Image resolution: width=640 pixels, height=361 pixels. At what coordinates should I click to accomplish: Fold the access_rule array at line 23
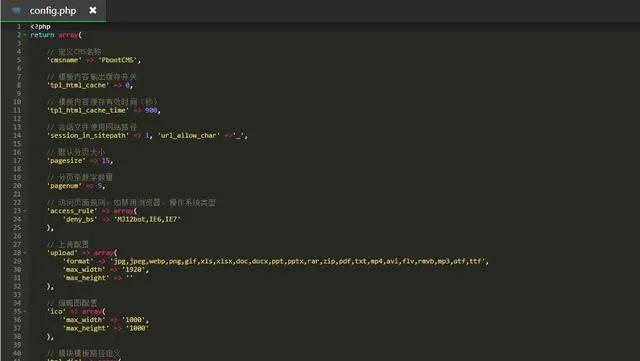[25, 211]
